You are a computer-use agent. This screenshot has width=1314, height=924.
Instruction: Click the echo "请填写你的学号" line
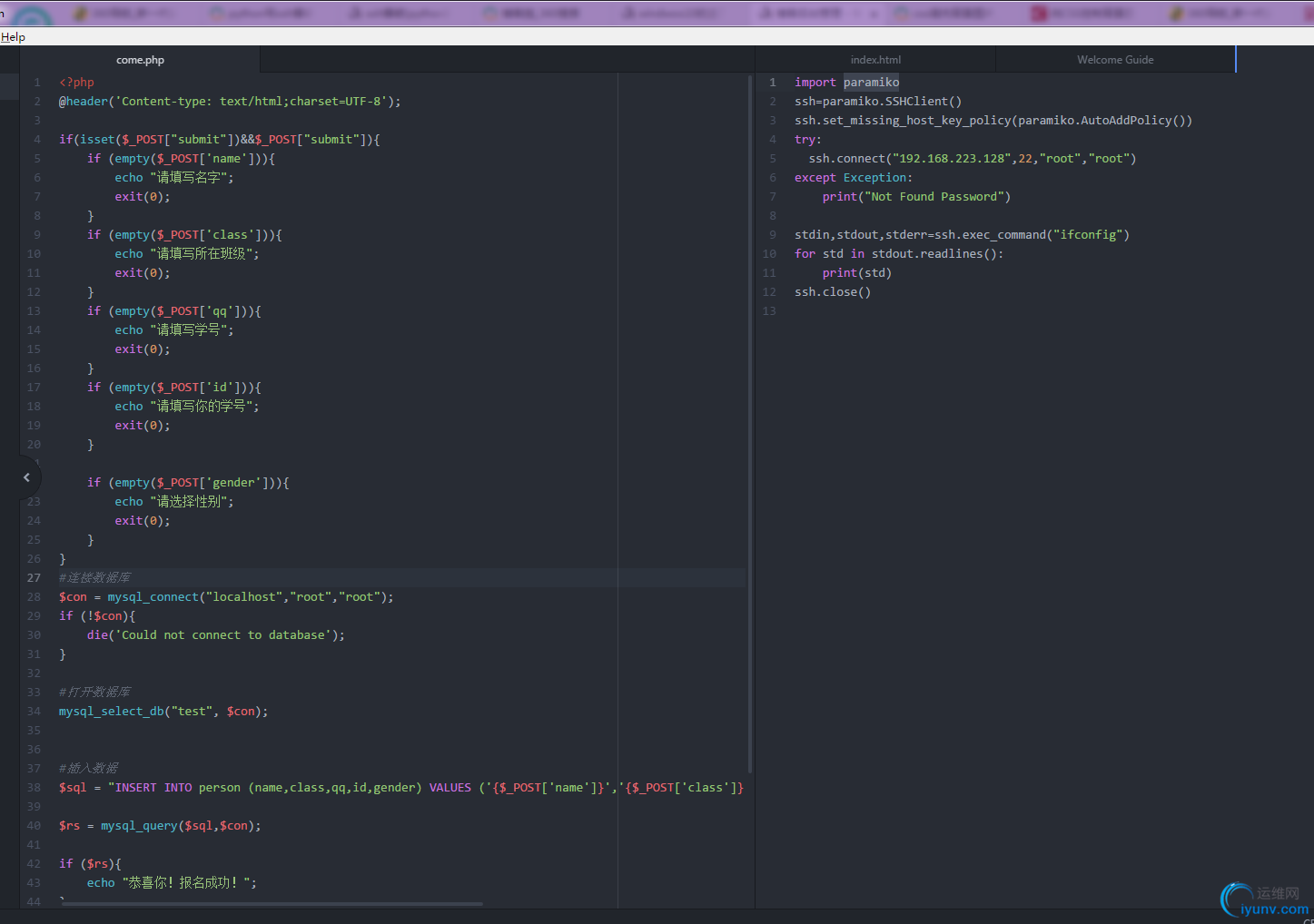click(x=187, y=407)
